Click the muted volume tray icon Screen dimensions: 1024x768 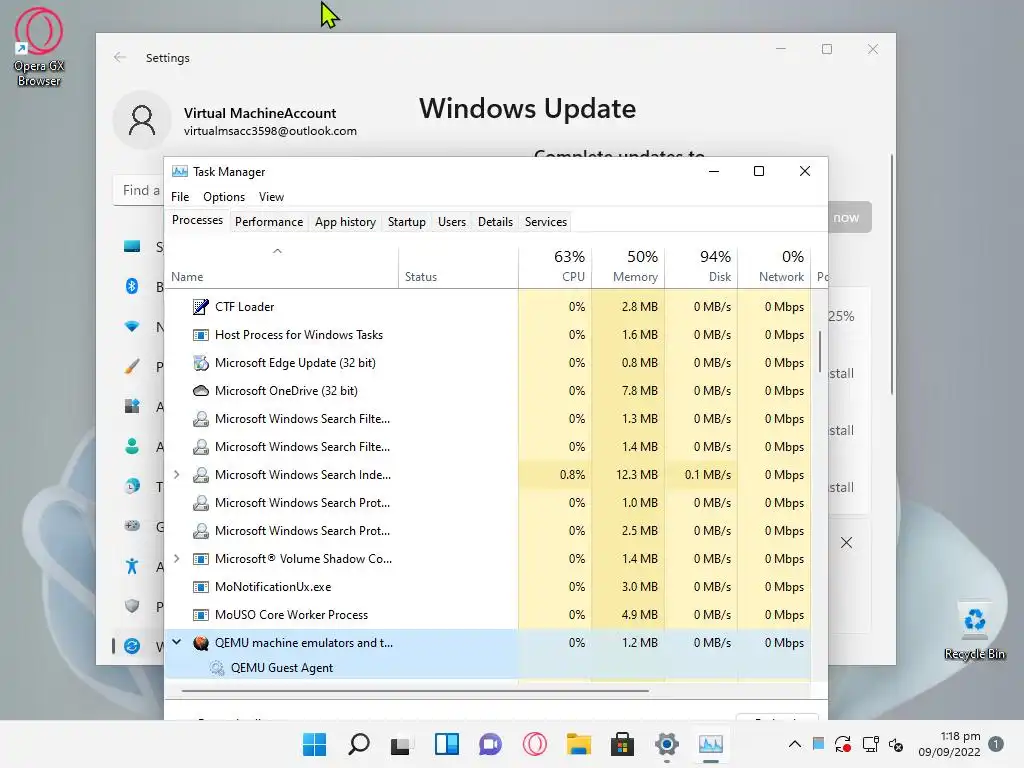click(896, 744)
